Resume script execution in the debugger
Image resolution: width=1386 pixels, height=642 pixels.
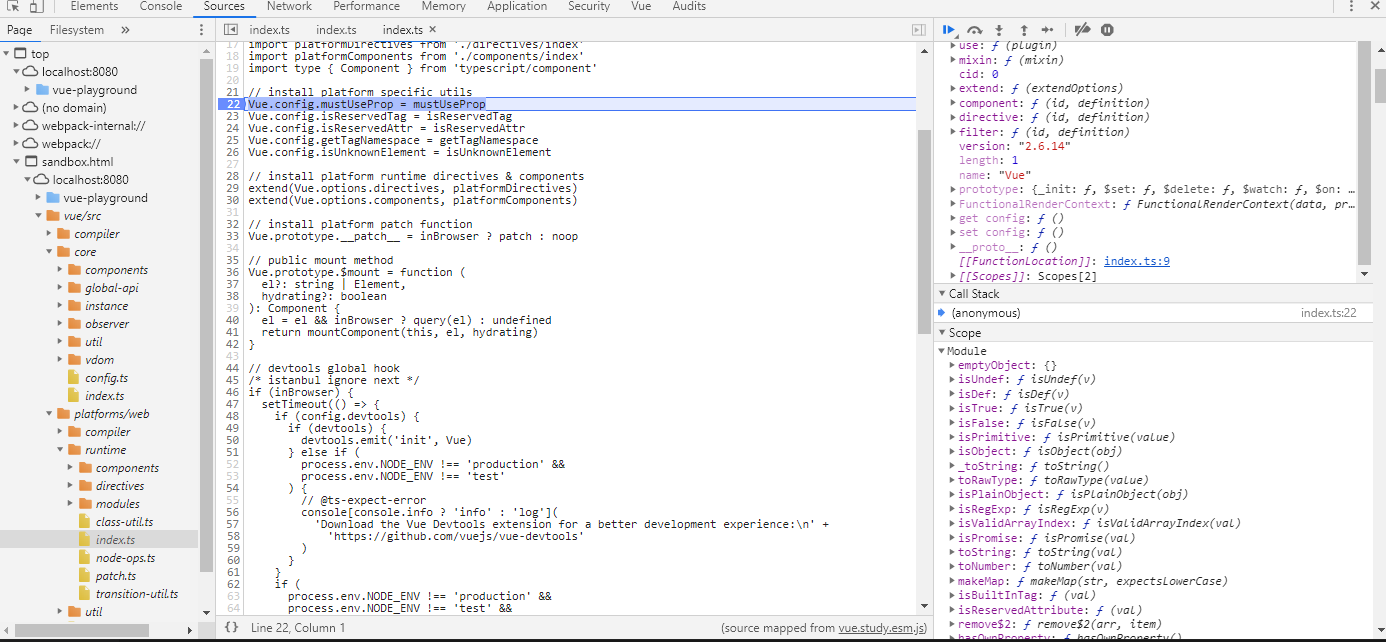(x=948, y=30)
